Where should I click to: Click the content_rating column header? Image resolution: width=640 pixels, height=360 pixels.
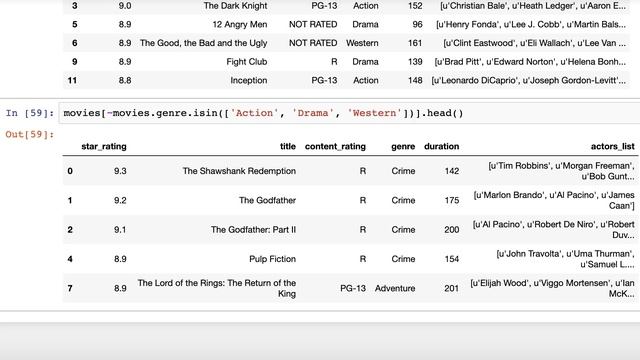point(335,147)
